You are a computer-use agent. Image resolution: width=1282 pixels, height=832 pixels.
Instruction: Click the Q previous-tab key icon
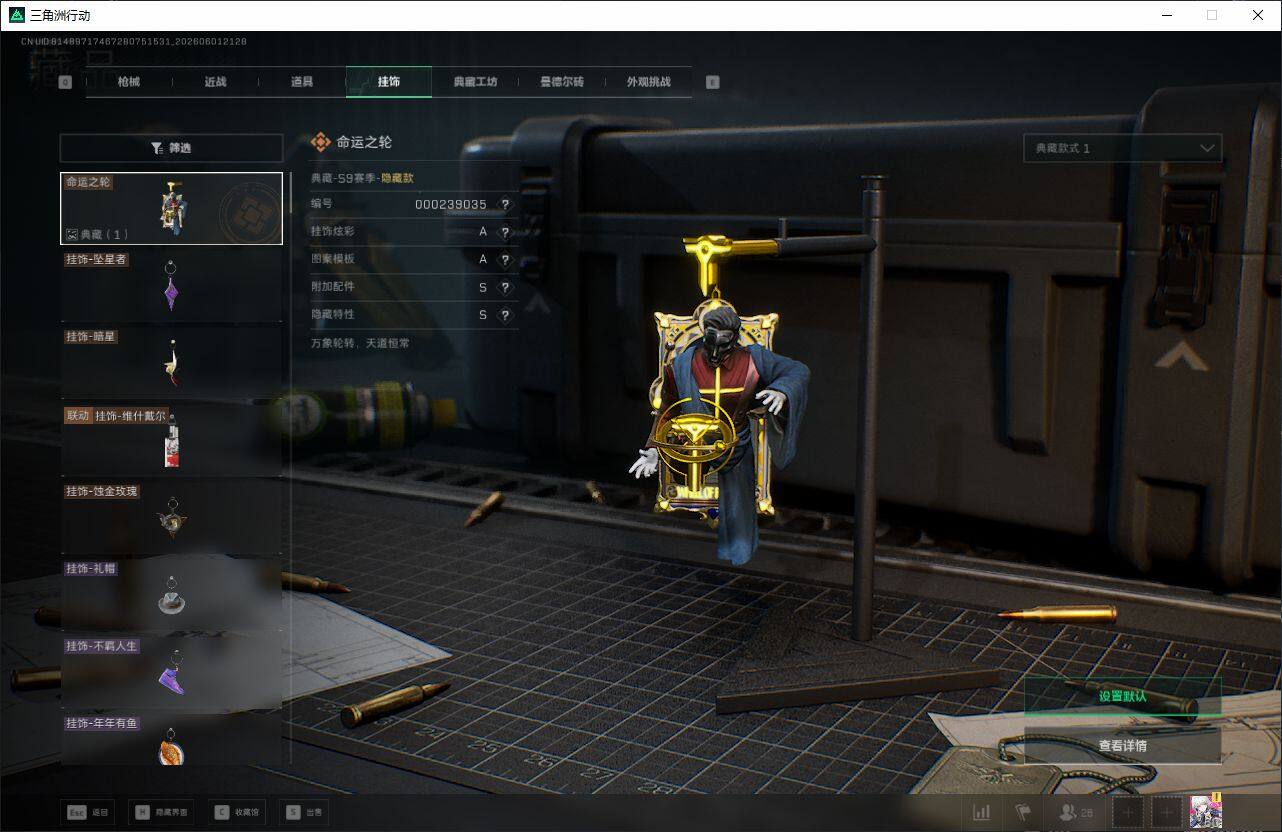coord(65,82)
